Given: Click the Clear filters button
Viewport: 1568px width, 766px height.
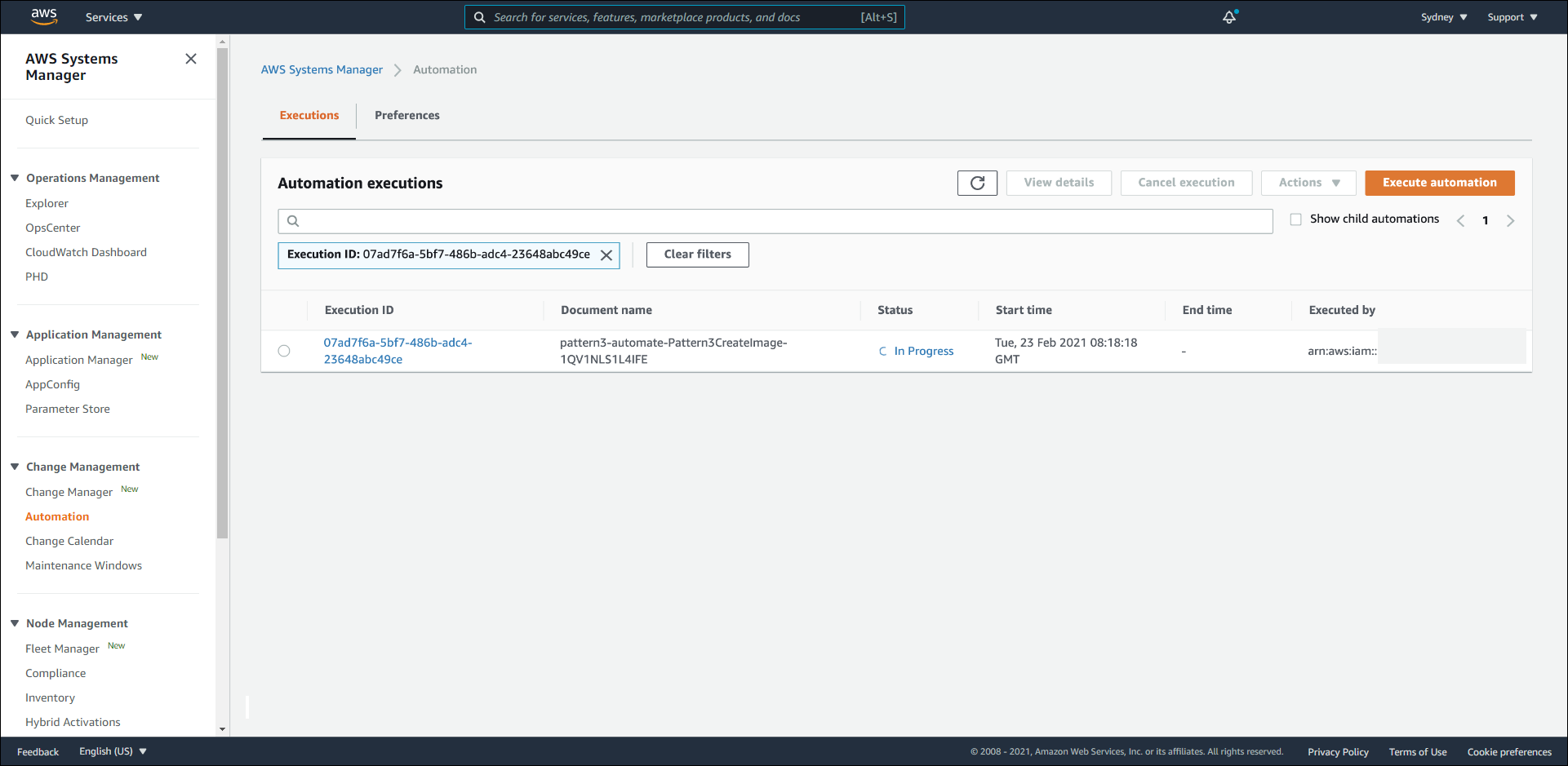Looking at the screenshot, I should (x=698, y=255).
